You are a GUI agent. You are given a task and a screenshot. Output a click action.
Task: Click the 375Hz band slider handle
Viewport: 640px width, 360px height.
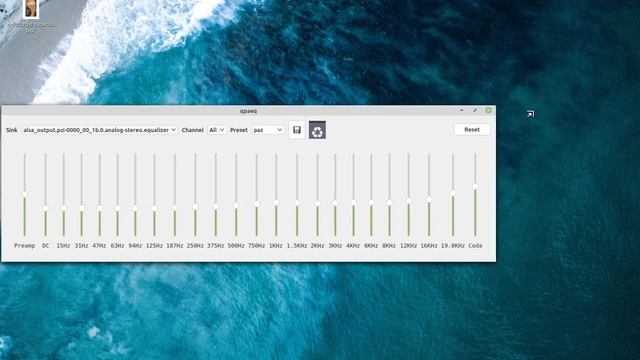(x=216, y=207)
